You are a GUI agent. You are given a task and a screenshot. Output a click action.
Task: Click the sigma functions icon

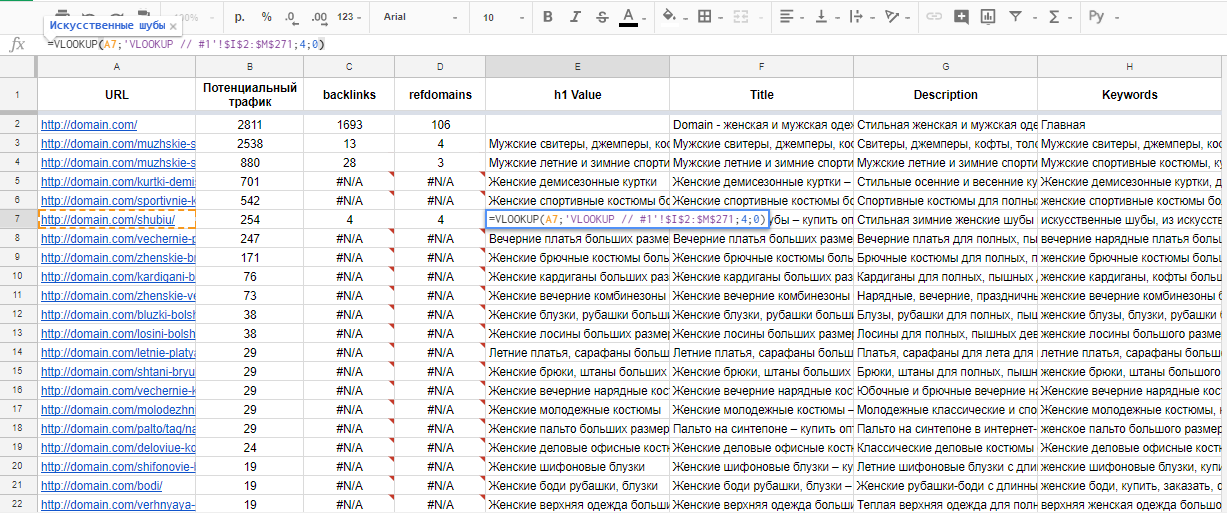coord(1053,17)
